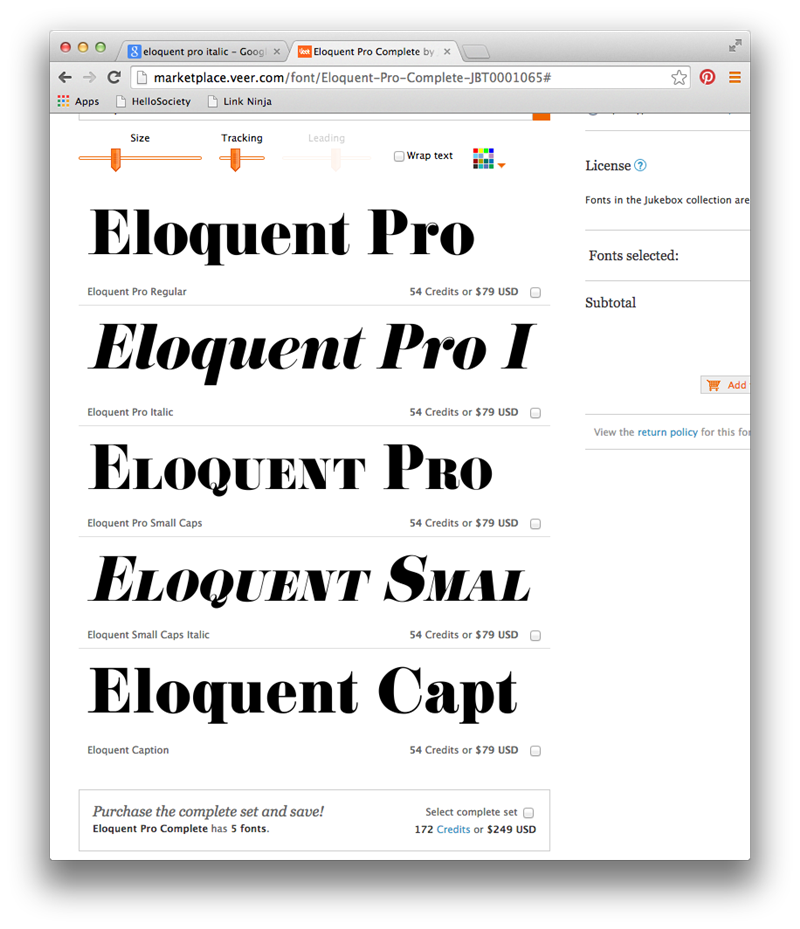Image resolution: width=800 pixels, height=929 pixels.
Task: Tick the Eloquent Small Caps Italic checkbox
Action: [536, 635]
